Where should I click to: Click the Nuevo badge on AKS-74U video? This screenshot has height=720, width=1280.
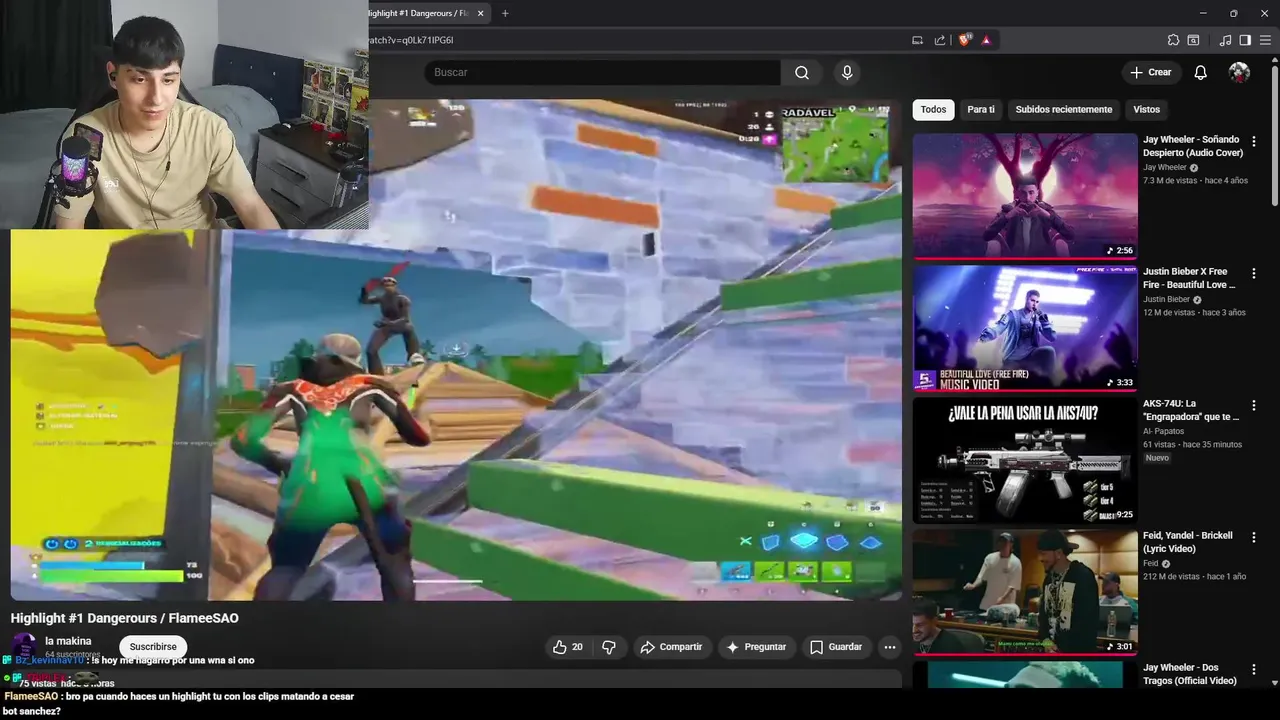coord(1157,458)
